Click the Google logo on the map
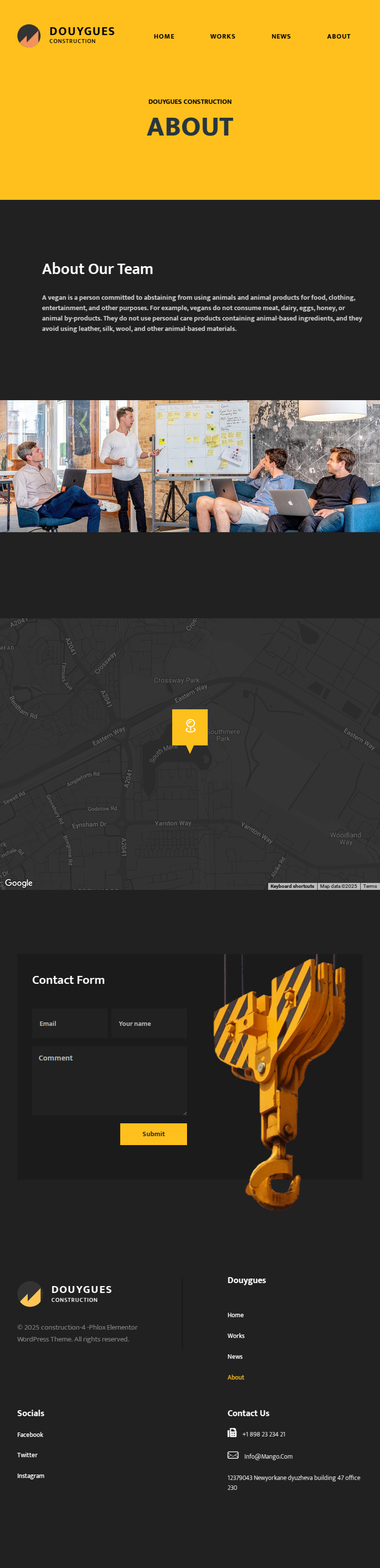 [19, 882]
